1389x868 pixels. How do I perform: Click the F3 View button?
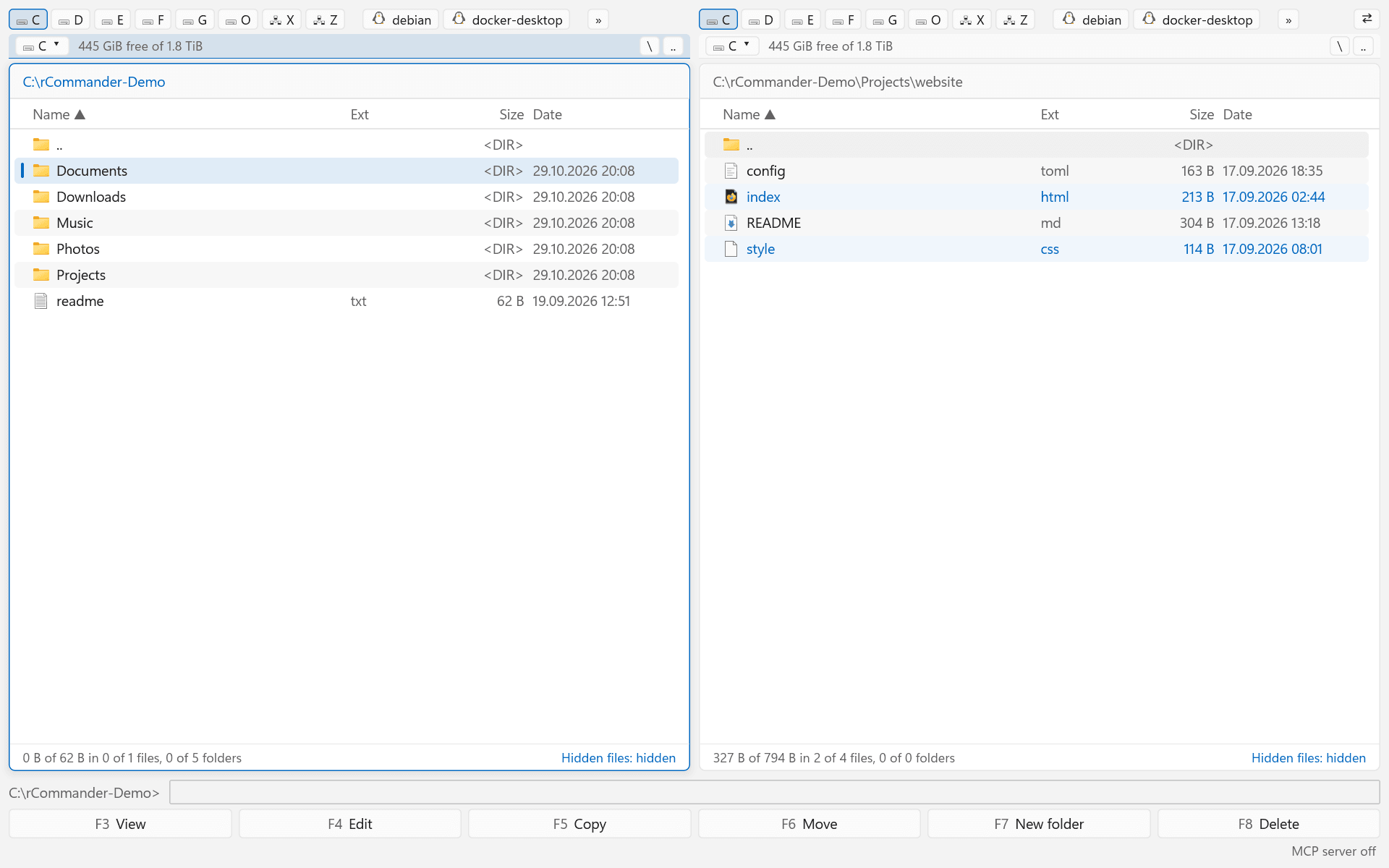(120, 824)
